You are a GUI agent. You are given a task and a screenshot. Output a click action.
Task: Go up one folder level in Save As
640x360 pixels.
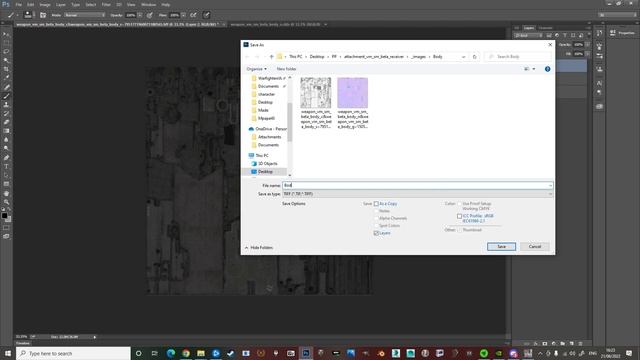click(271, 57)
